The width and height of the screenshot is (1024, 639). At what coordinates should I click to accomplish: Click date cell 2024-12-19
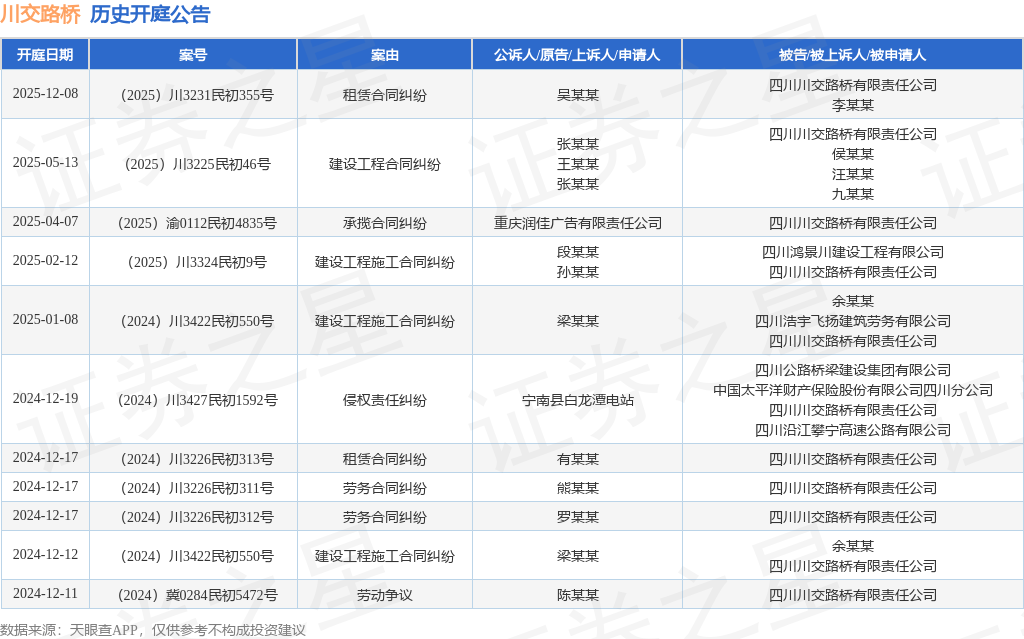(45, 399)
